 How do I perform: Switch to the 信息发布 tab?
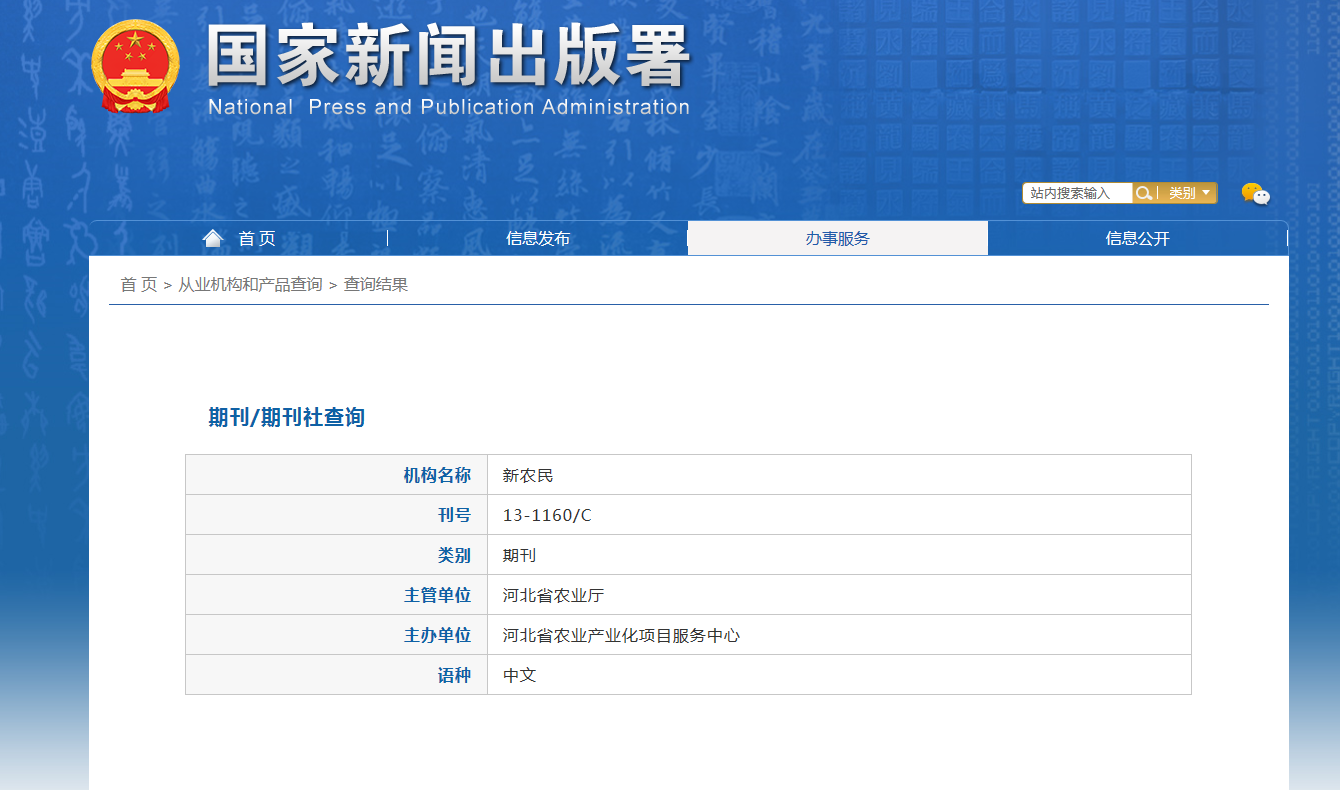(x=537, y=238)
